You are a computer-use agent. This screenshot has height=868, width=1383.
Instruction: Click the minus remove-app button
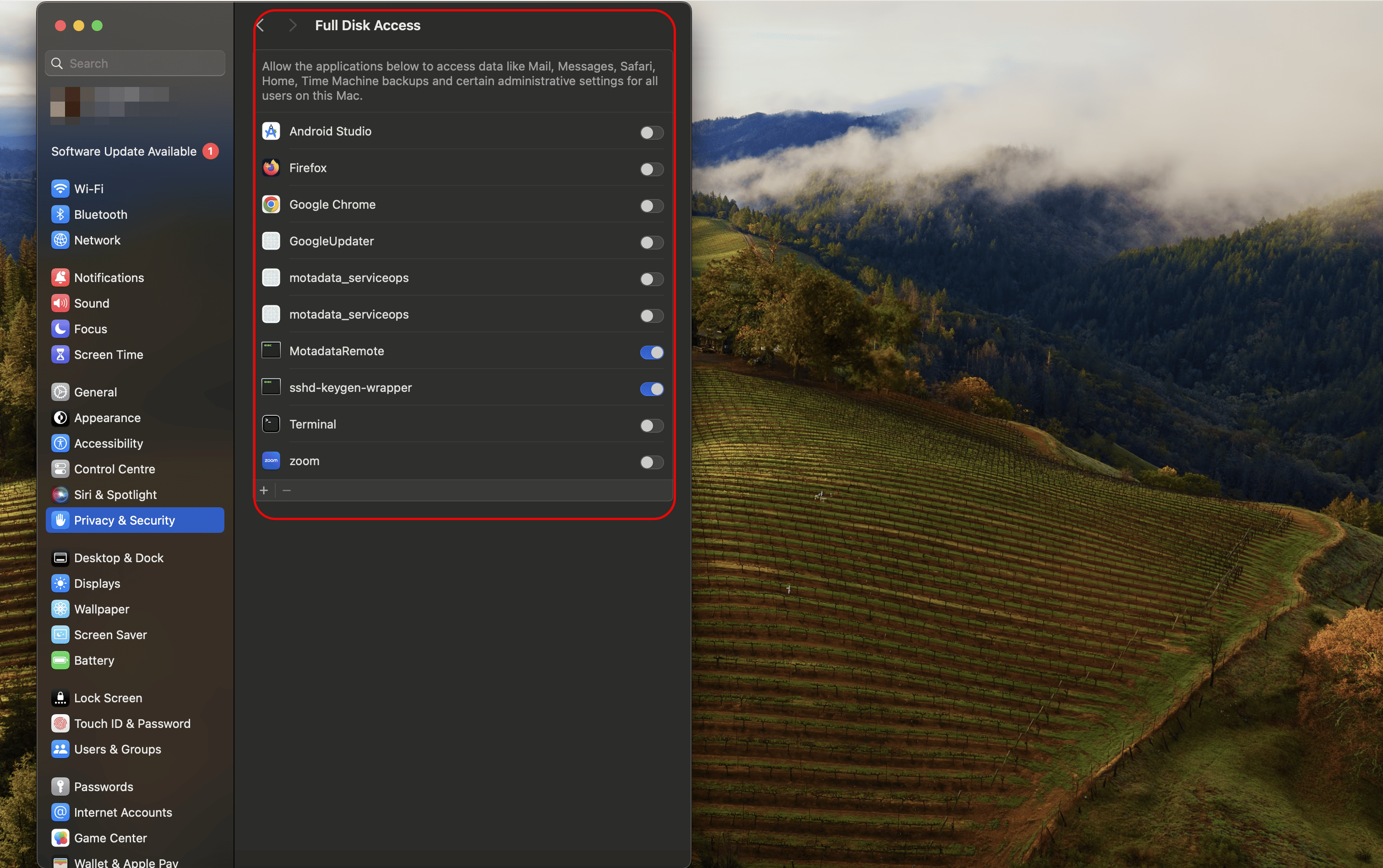[287, 490]
